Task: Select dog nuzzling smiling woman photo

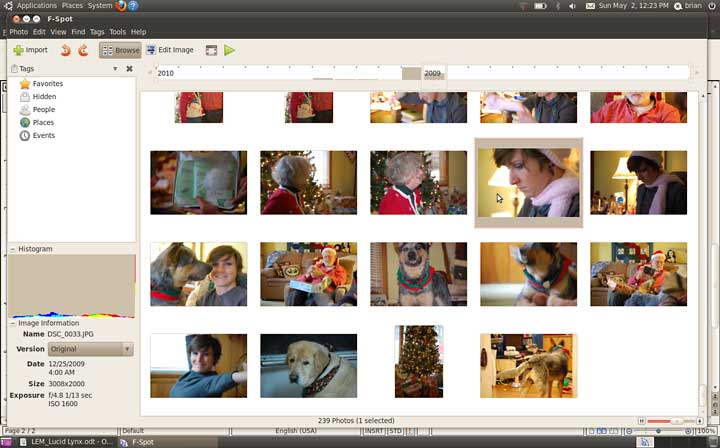Action: 198,274
